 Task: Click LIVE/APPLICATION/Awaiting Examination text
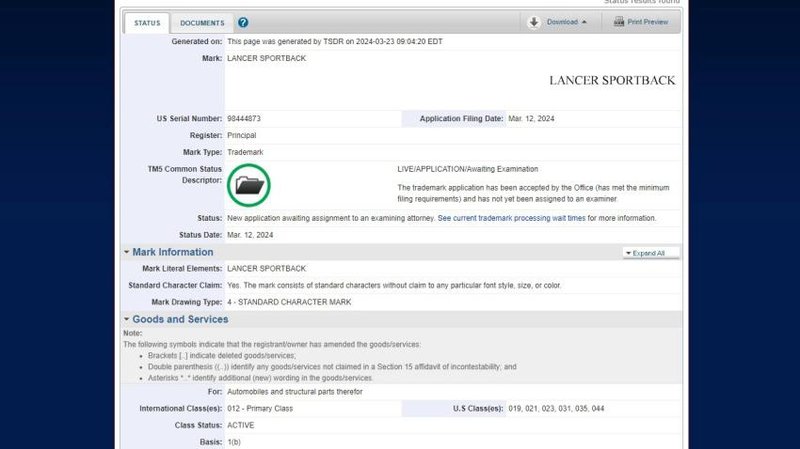pyautogui.click(x=468, y=169)
